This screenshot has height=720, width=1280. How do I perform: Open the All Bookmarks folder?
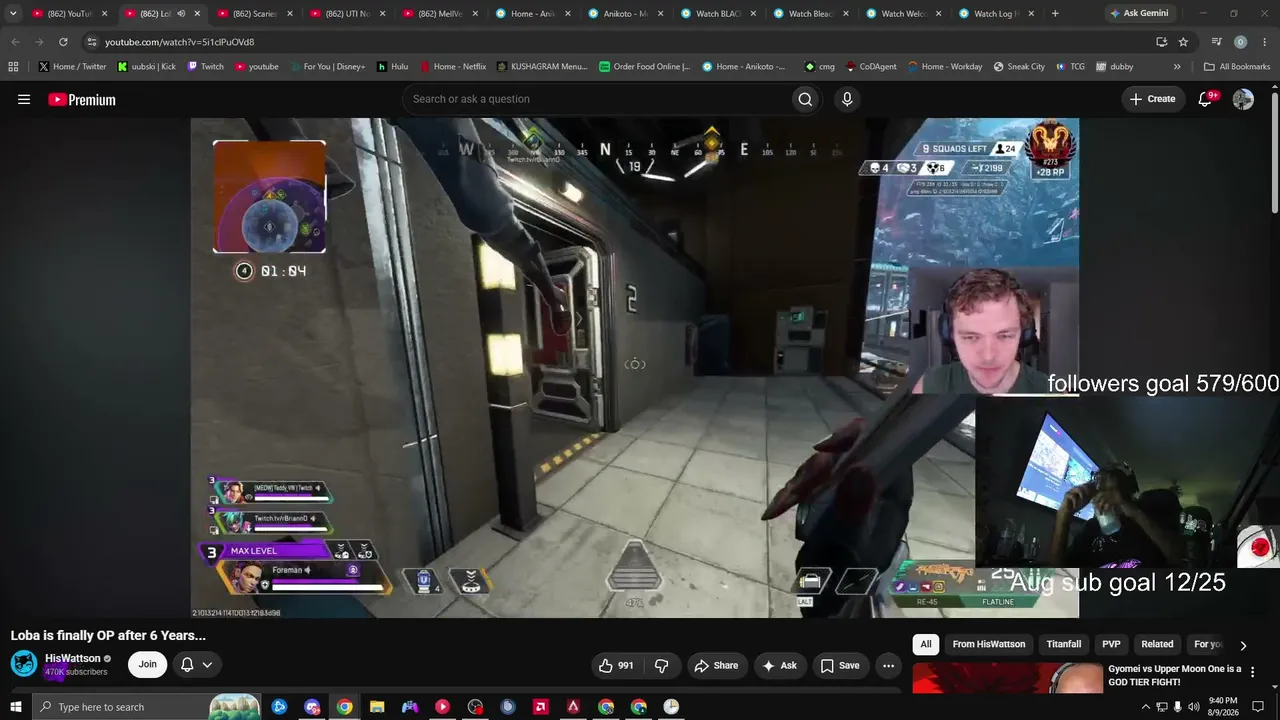(1237, 67)
